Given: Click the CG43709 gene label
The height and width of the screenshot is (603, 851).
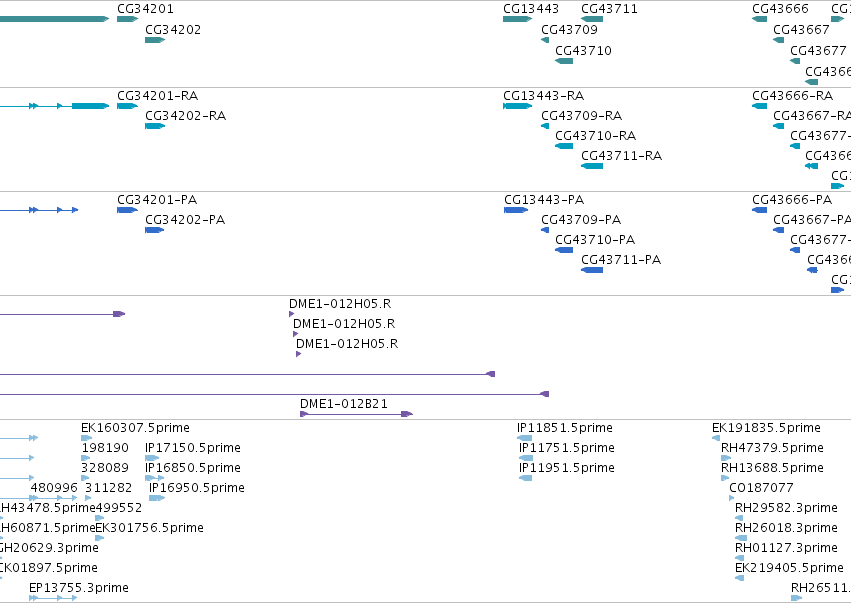Looking at the screenshot, I should point(569,29).
